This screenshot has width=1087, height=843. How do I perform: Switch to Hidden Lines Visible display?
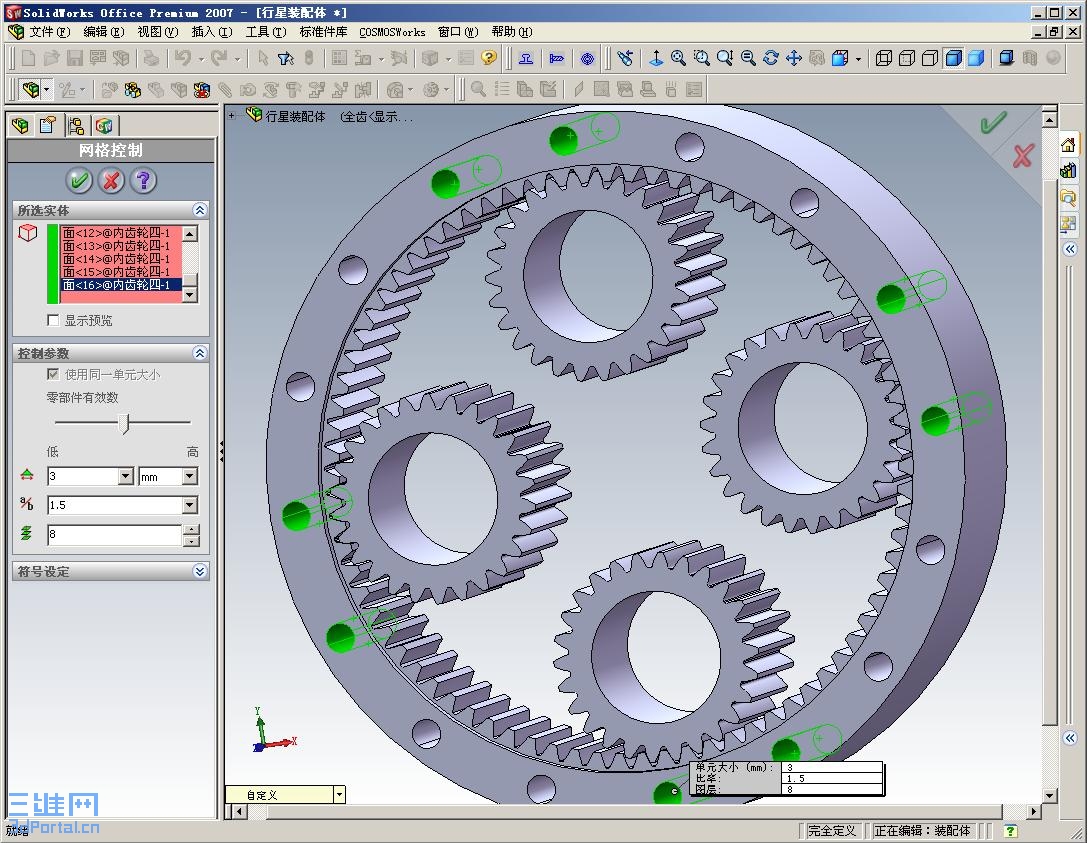907,58
